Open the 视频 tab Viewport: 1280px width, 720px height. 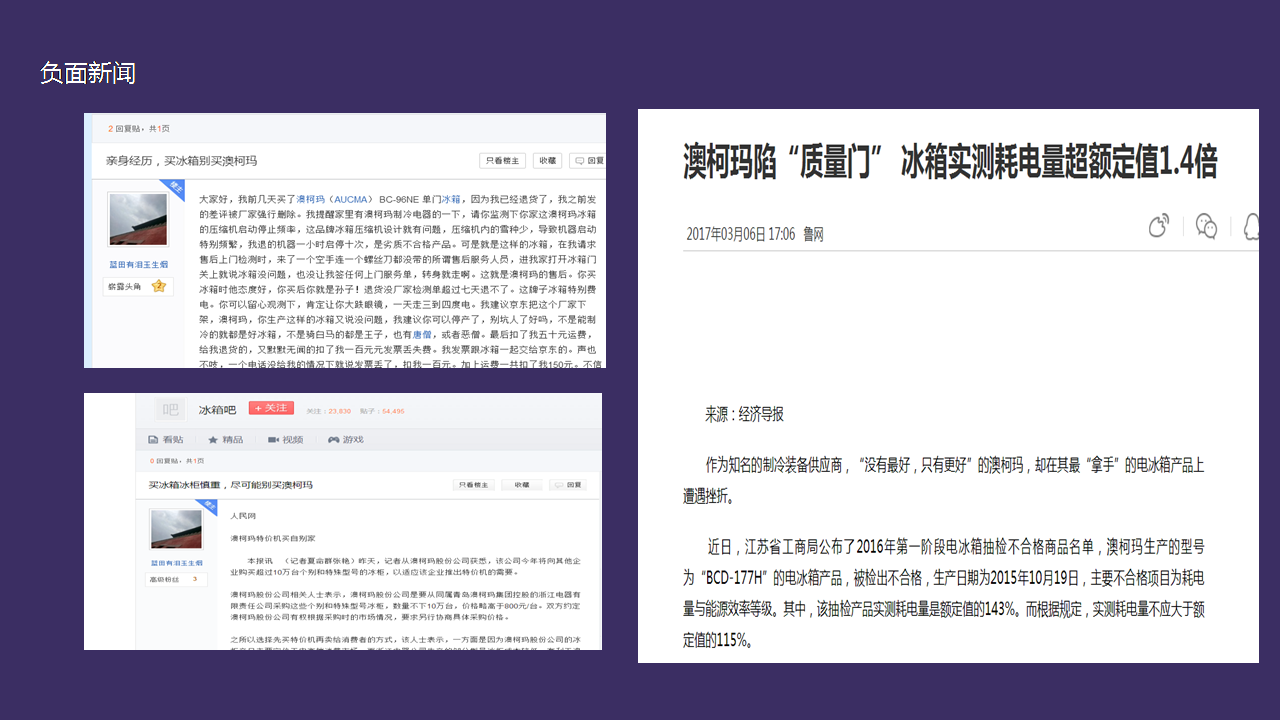tap(285, 439)
